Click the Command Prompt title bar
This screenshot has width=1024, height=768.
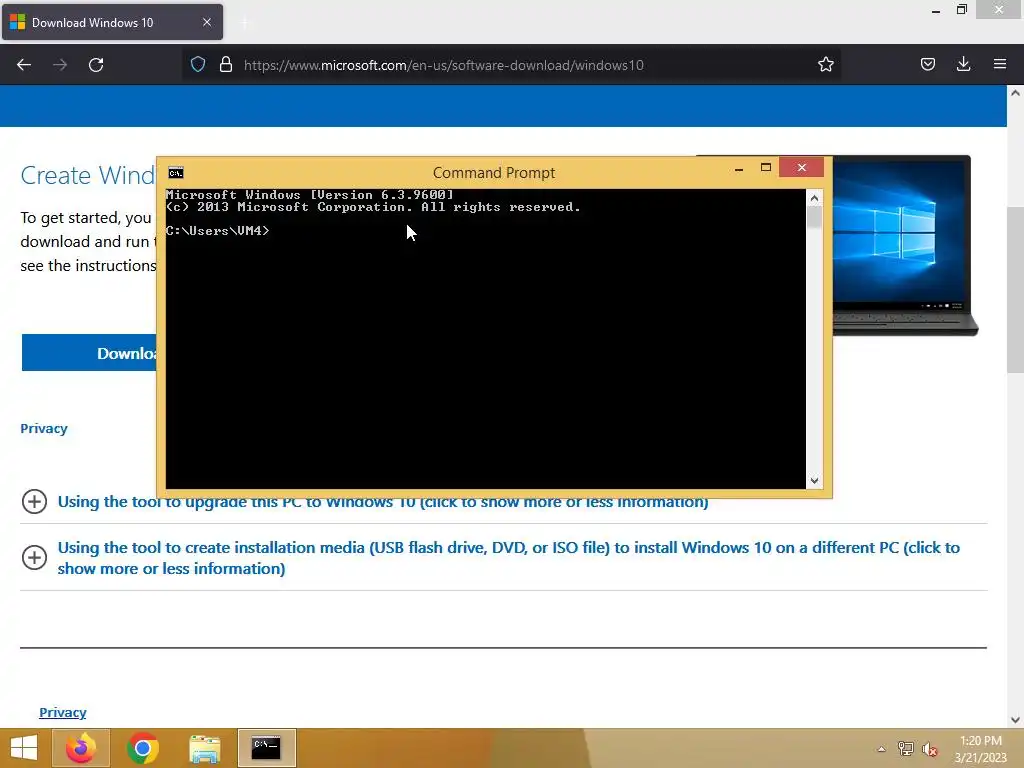494,172
